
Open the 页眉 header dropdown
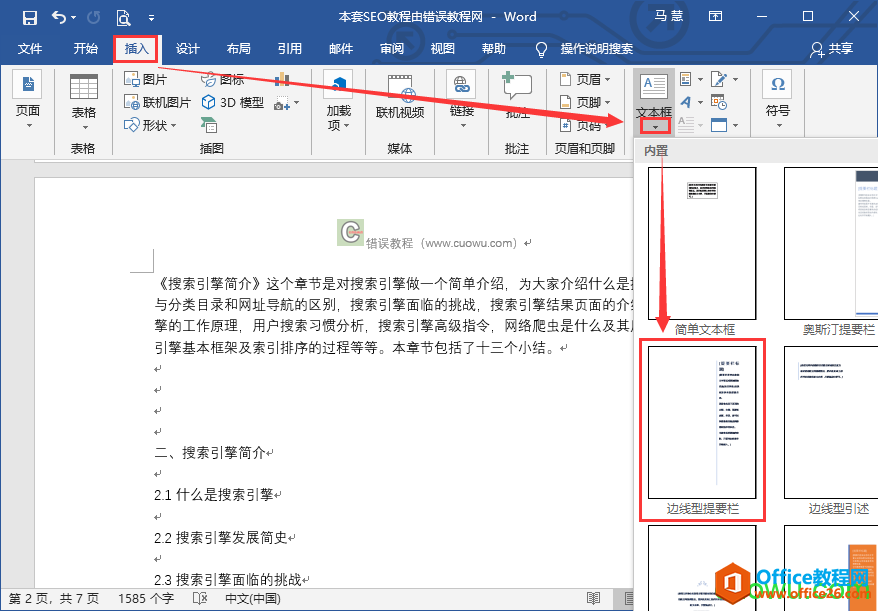click(585, 80)
